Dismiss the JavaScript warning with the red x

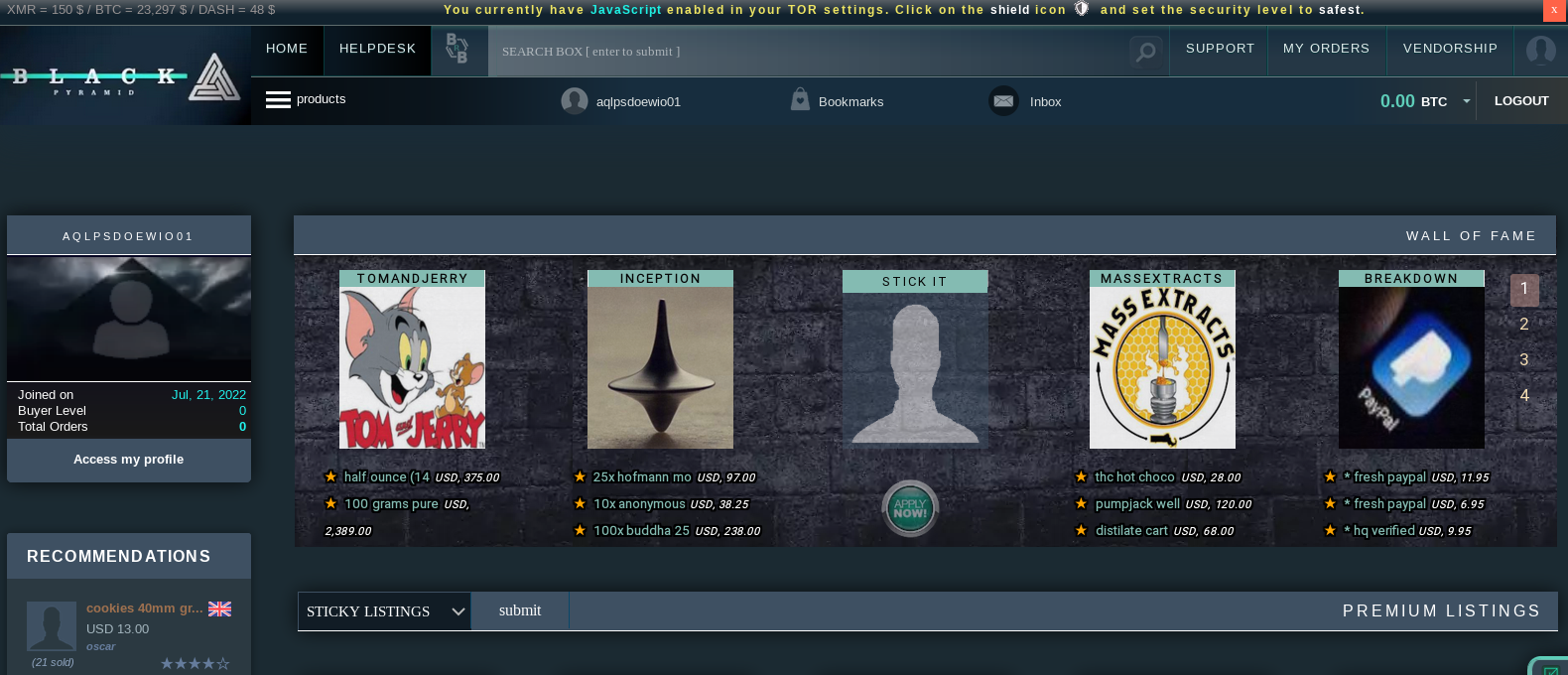point(1554,10)
